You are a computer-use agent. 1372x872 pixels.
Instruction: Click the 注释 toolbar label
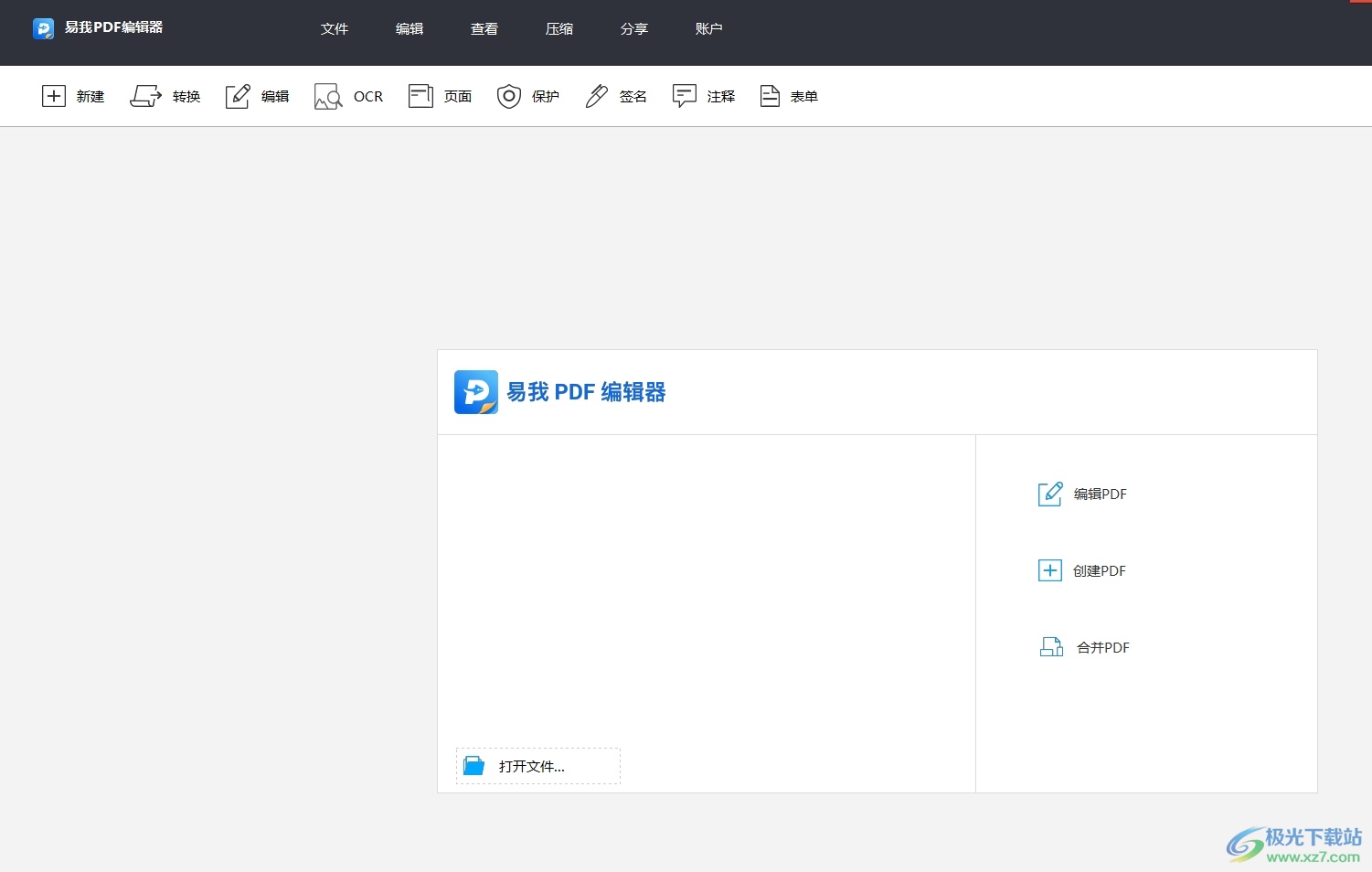[721, 96]
